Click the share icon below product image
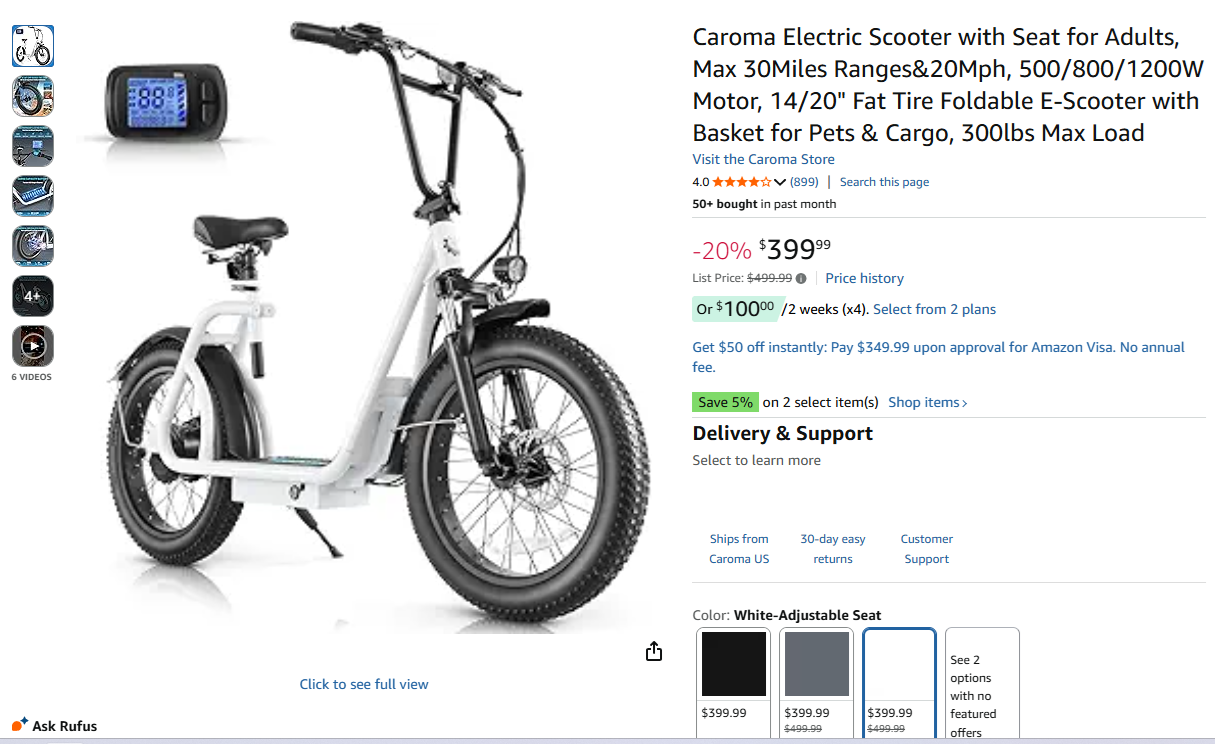Screen dimensions: 1215x744 pyautogui.click(x=654, y=652)
